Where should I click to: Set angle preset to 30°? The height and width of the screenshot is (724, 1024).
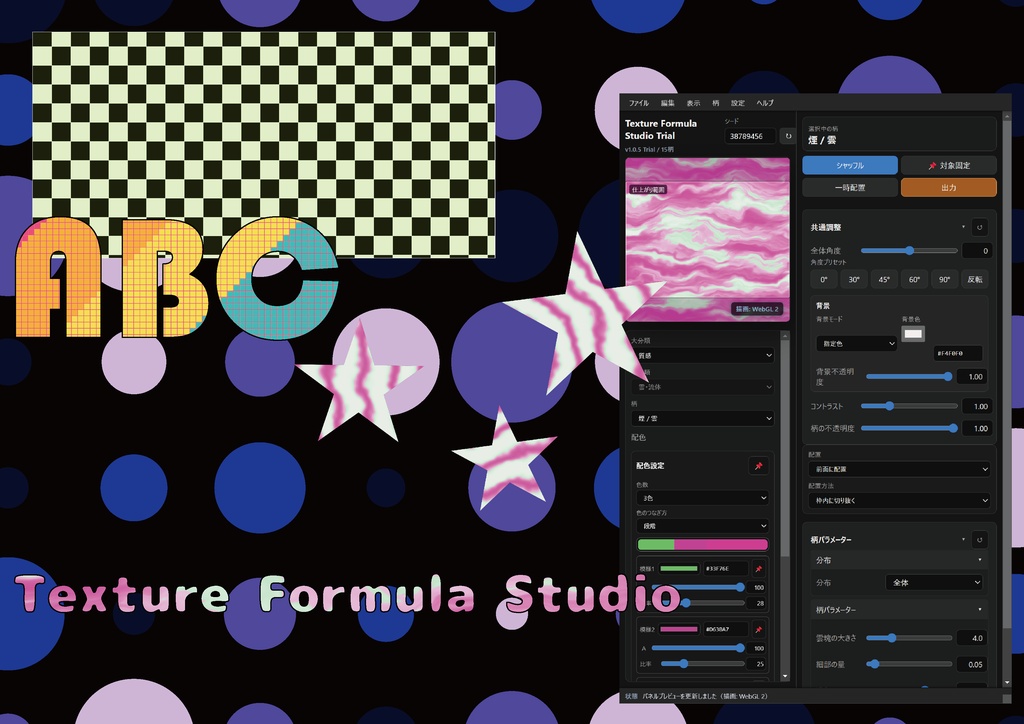pos(854,279)
